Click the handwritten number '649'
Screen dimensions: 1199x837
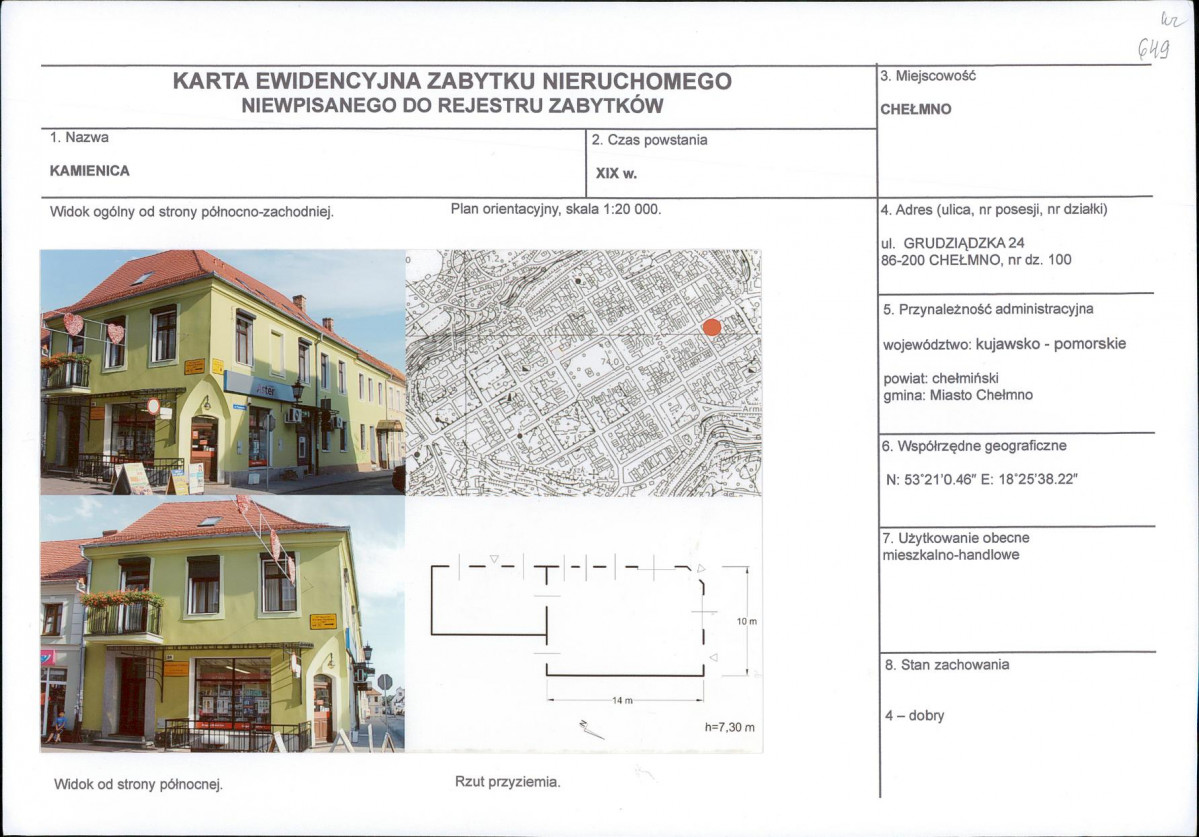click(x=1153, y=49)
